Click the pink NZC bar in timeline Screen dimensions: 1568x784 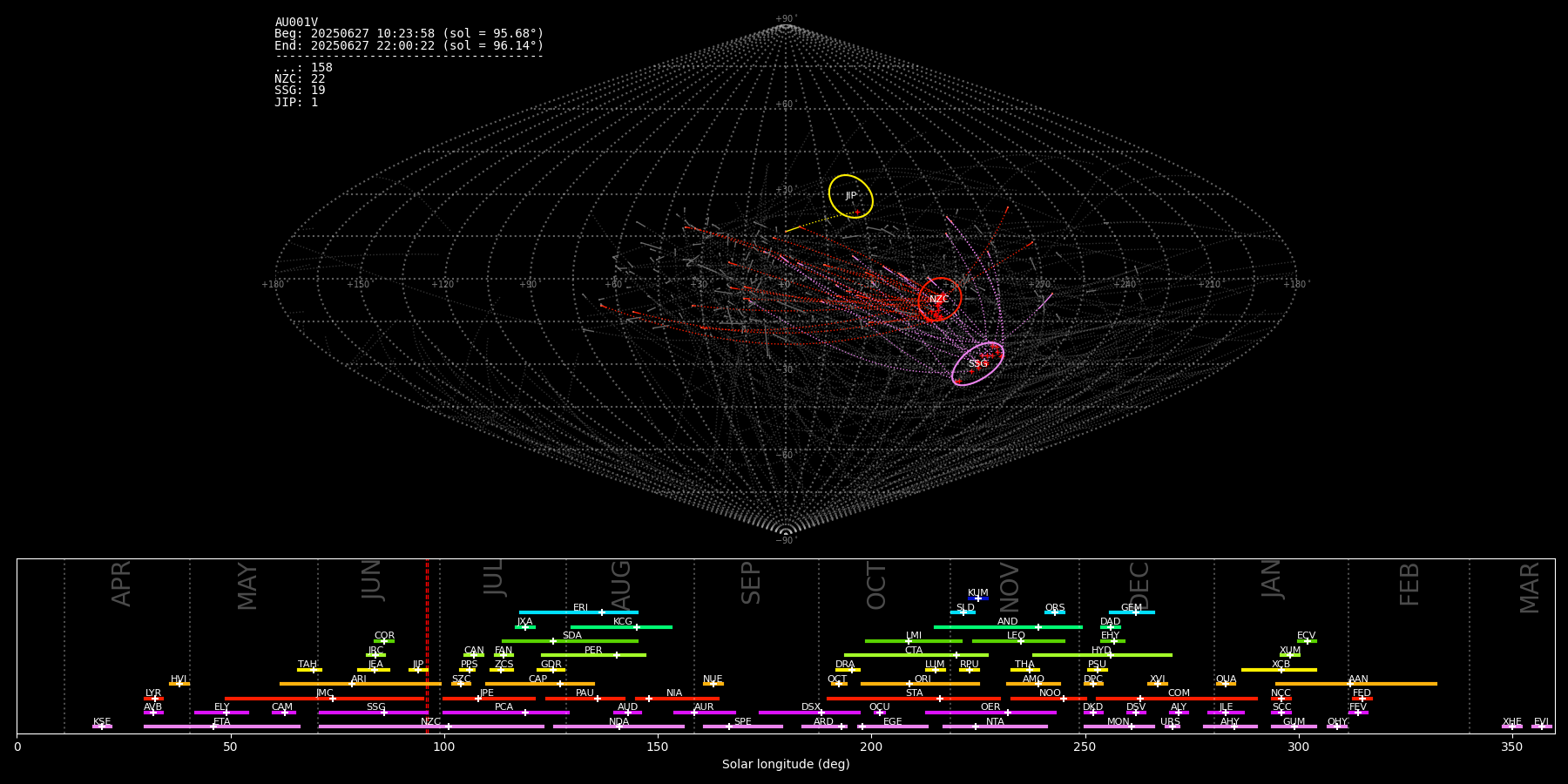click(431, 727)
